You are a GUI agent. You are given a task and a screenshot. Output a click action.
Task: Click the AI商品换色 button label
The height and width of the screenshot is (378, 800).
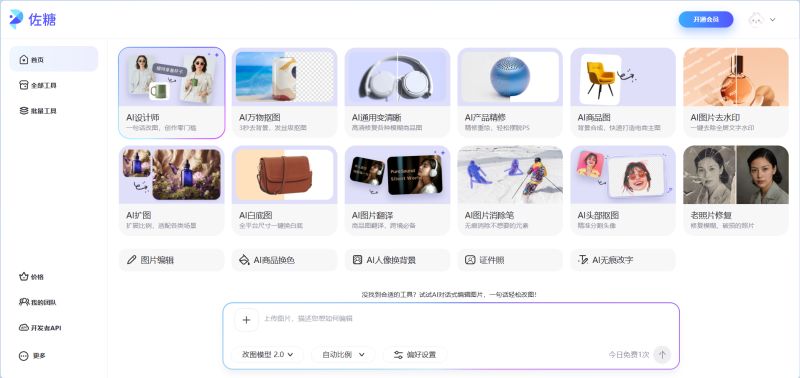(x=274, y=260)
